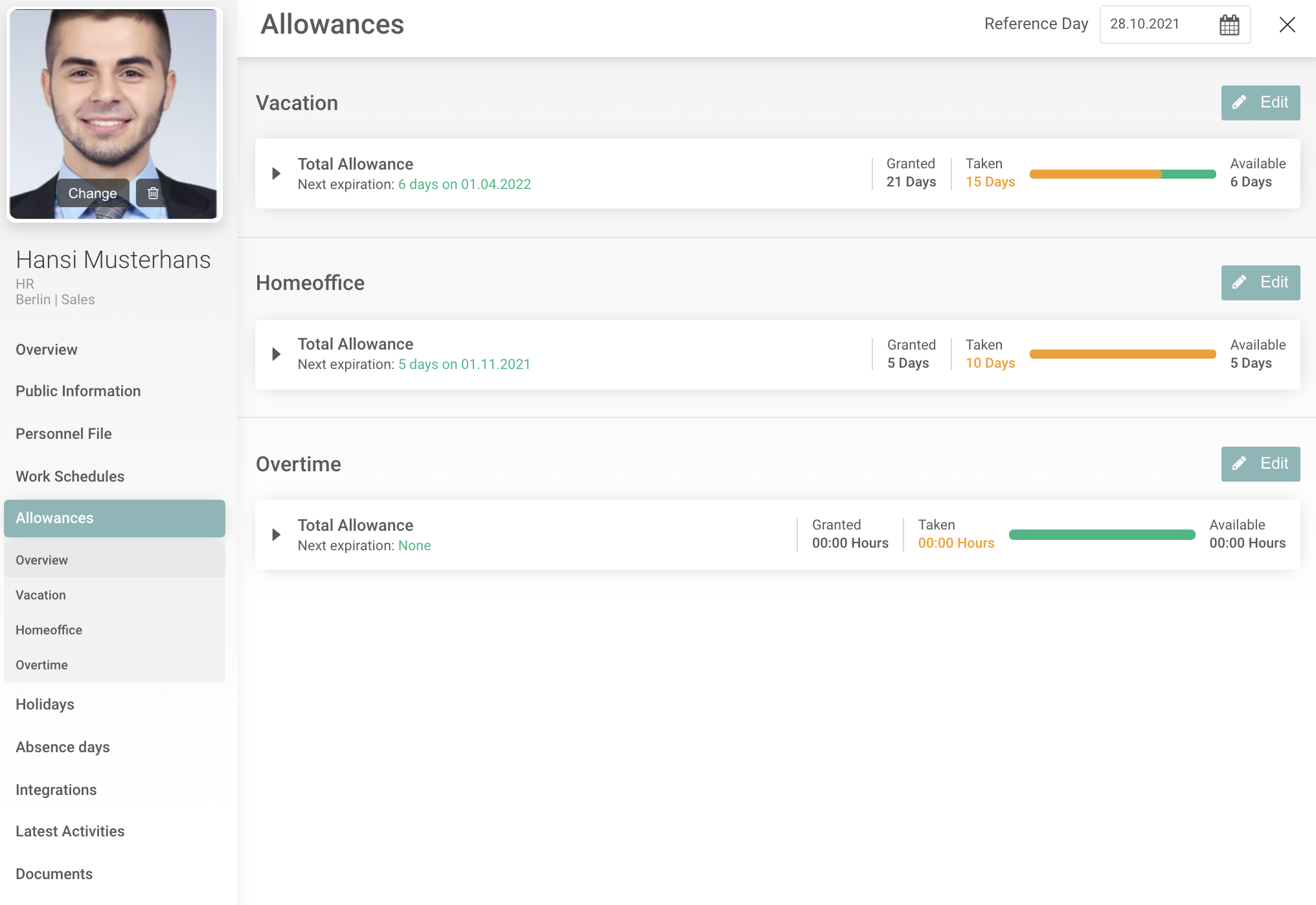1316x905 pixels.
Task: Click the pencil Edit button for Homeoffice
Action: (x=1260, y=282)
